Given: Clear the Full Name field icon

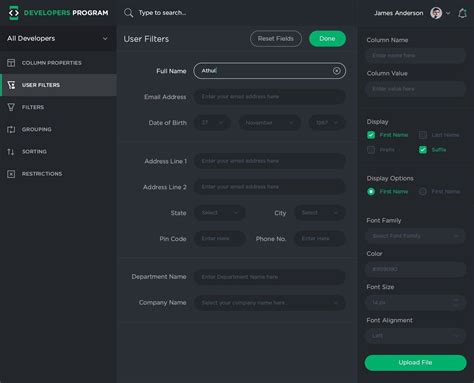Looking at the screenshot, I should (337, 71).
